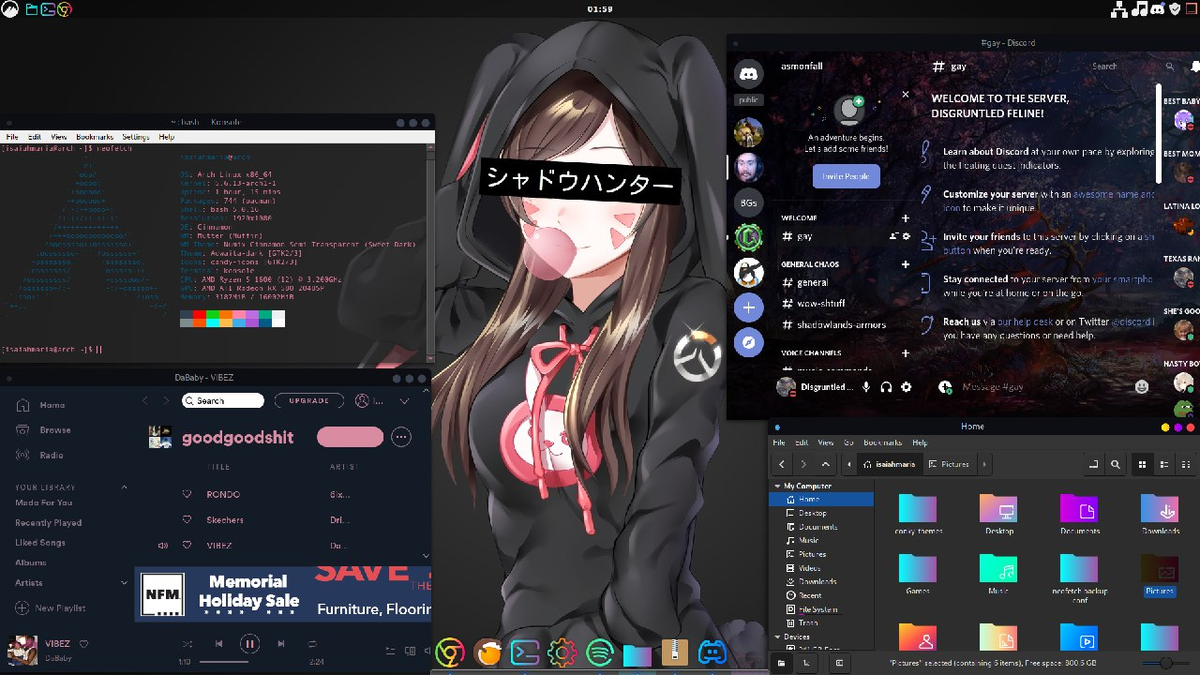1200x675 pixels.
Task: Like the RONDO track heart
Action: [x=186, y=494]
